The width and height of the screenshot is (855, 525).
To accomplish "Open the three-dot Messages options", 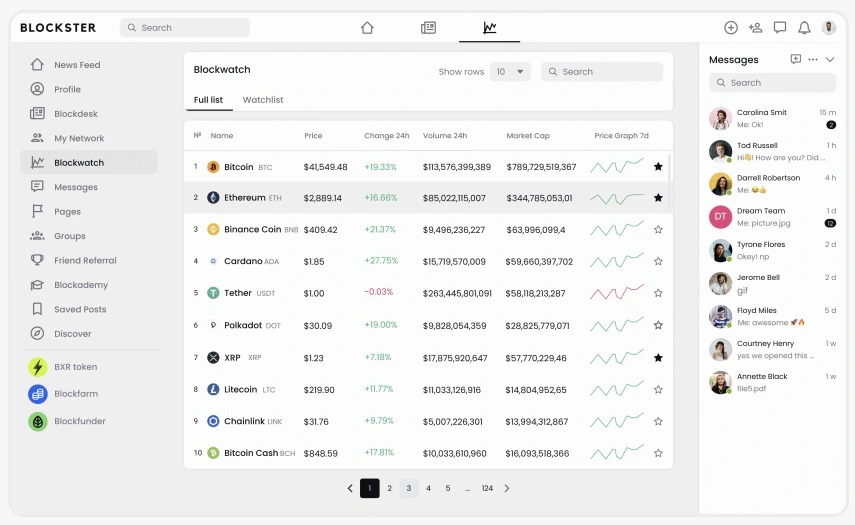I will click(x=813, y=59).
